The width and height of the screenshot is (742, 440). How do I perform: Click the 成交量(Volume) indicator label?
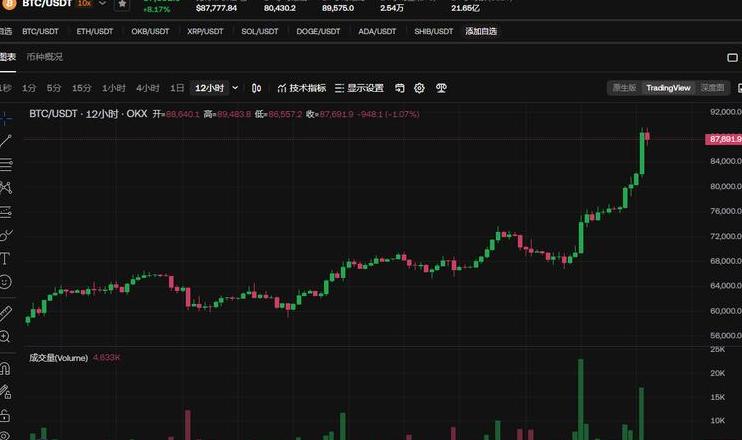click(58, 358)
